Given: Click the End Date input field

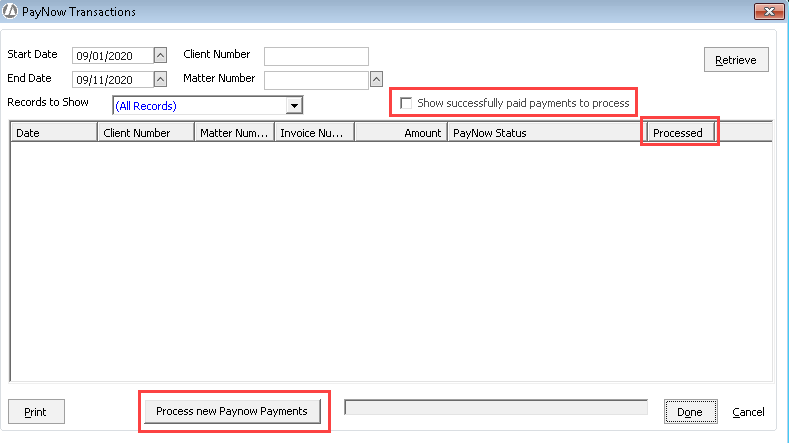Looking at the screenshot, I should [x=113, y=80].
